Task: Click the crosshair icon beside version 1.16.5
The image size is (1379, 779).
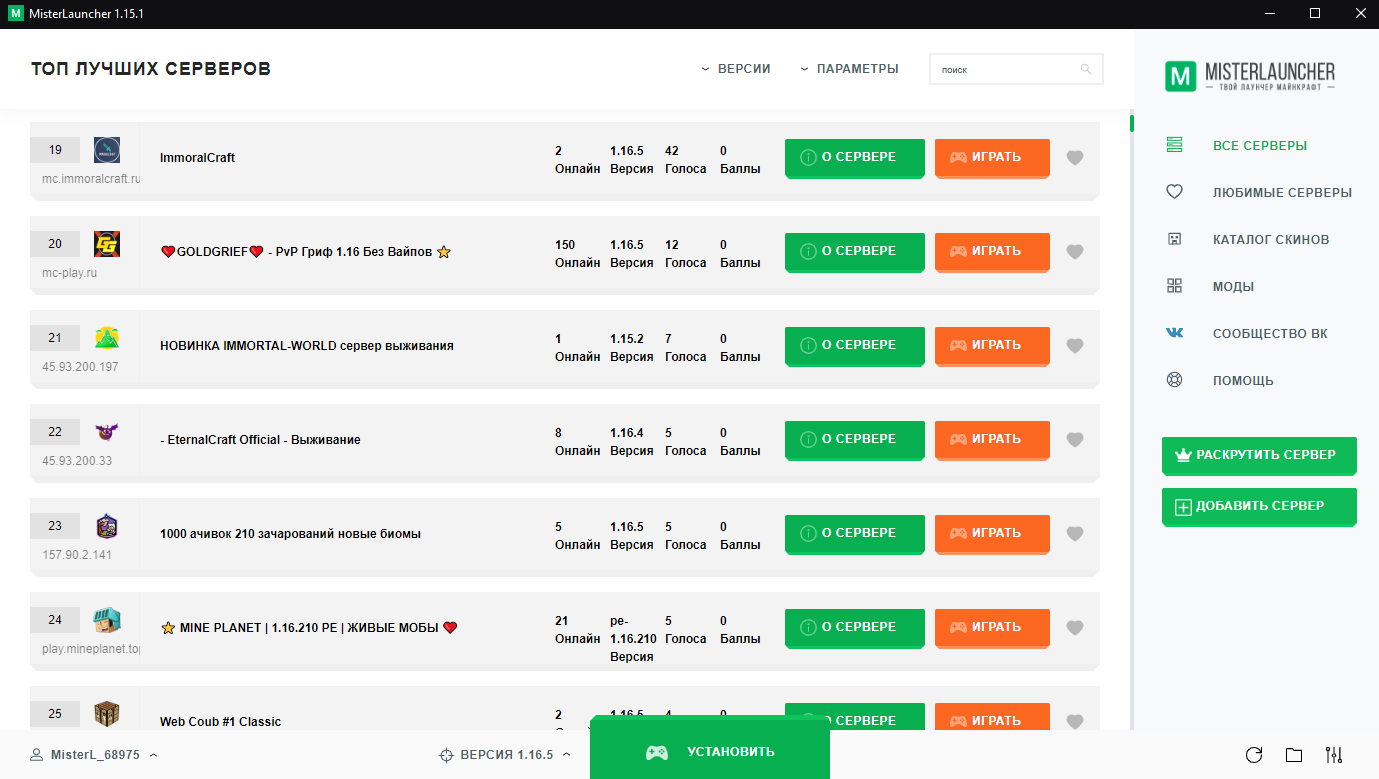Action: [x=447, y=755]
